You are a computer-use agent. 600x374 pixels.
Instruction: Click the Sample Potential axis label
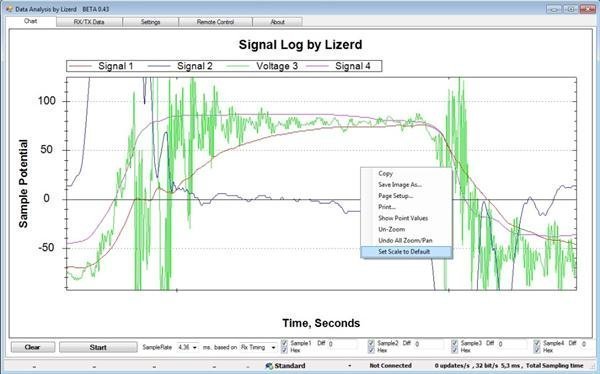point(23,184)
